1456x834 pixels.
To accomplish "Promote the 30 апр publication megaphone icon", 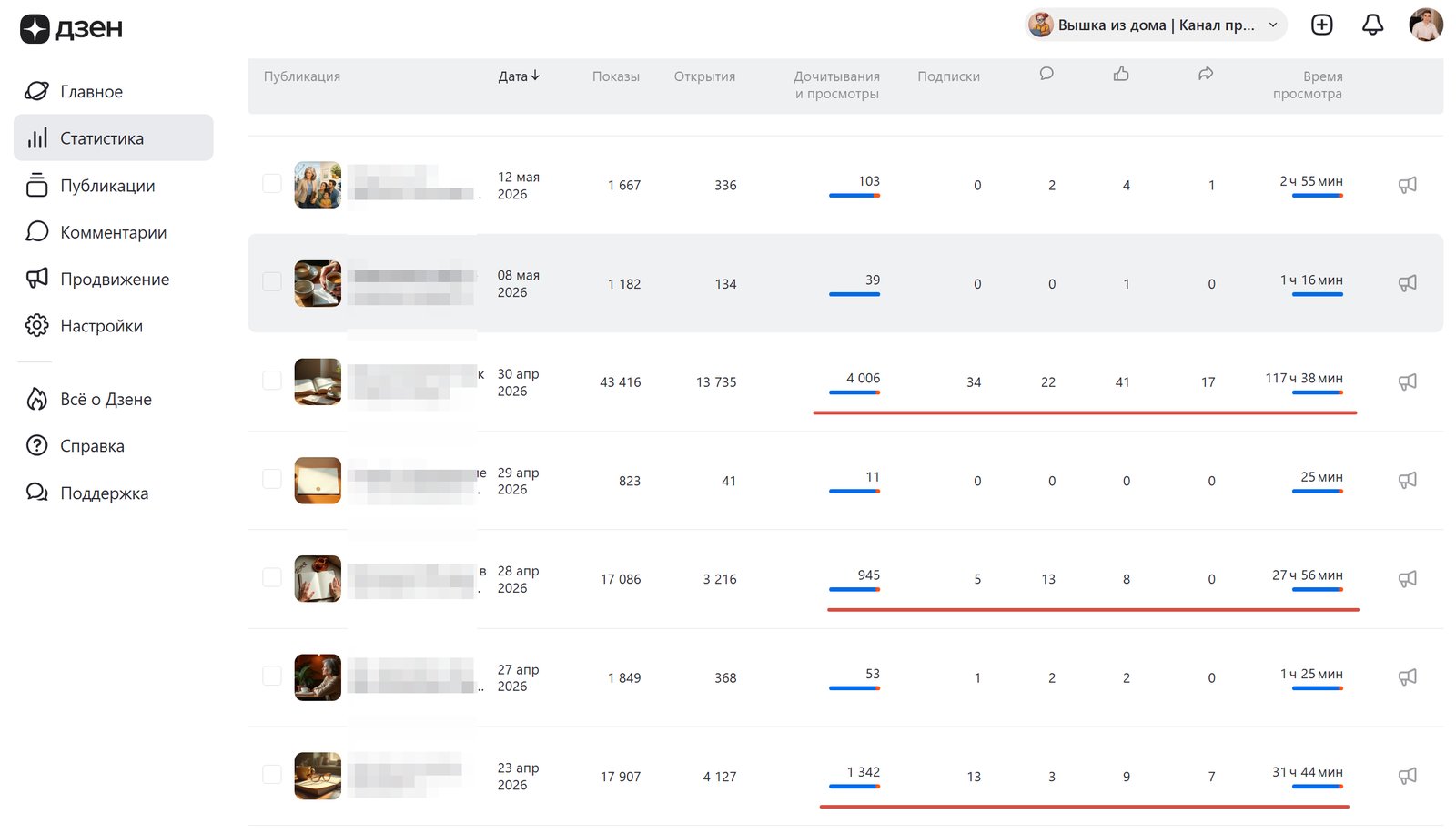I will [1407, 381].
